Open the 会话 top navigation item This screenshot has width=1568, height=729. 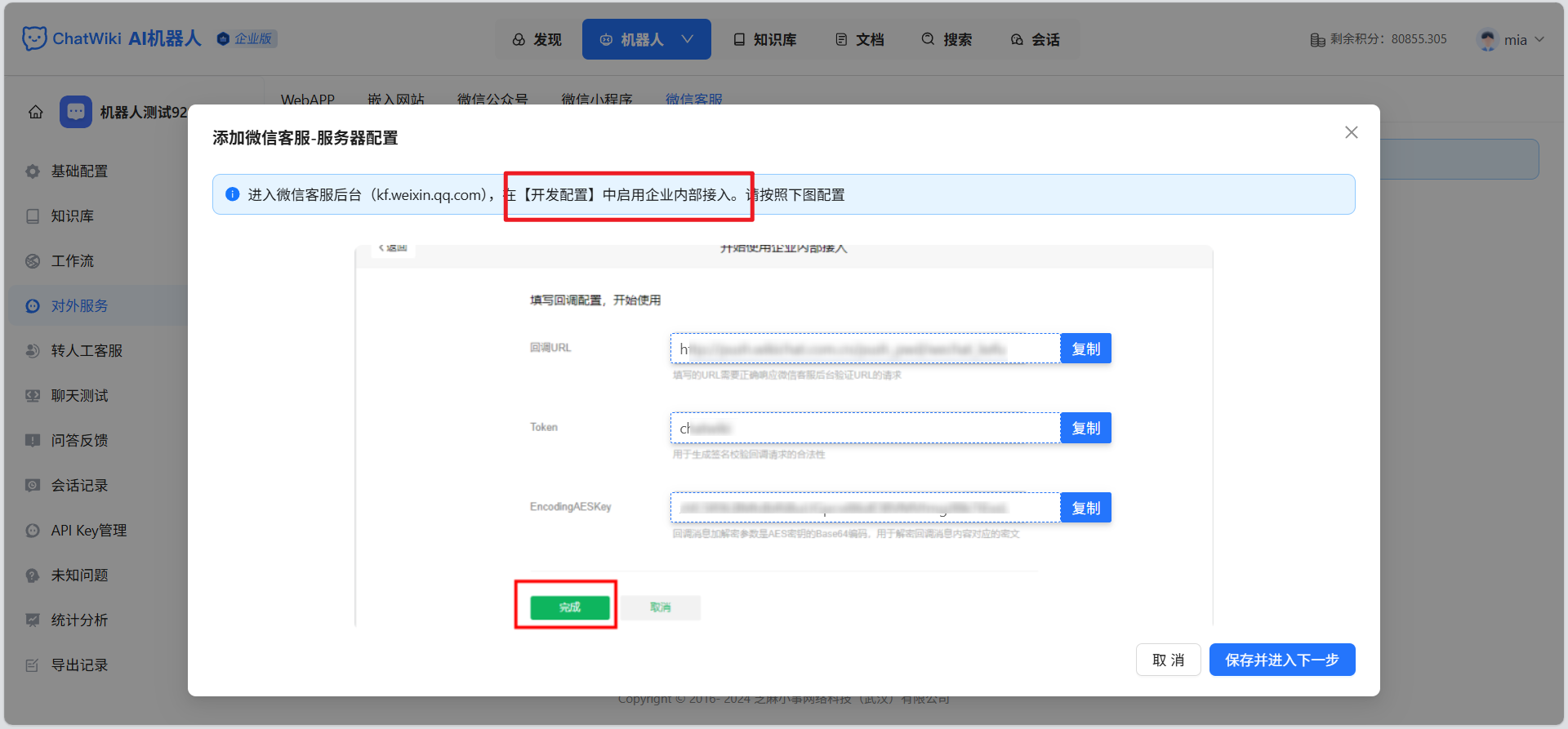[1035, 39]
